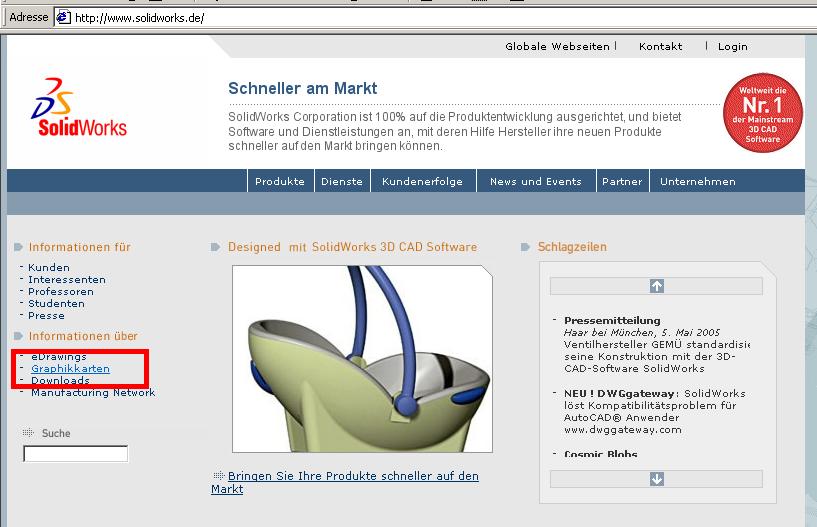Open the Kontakt link
The height and width of the screenshot is (527, 817).
[x=660, y=46]
